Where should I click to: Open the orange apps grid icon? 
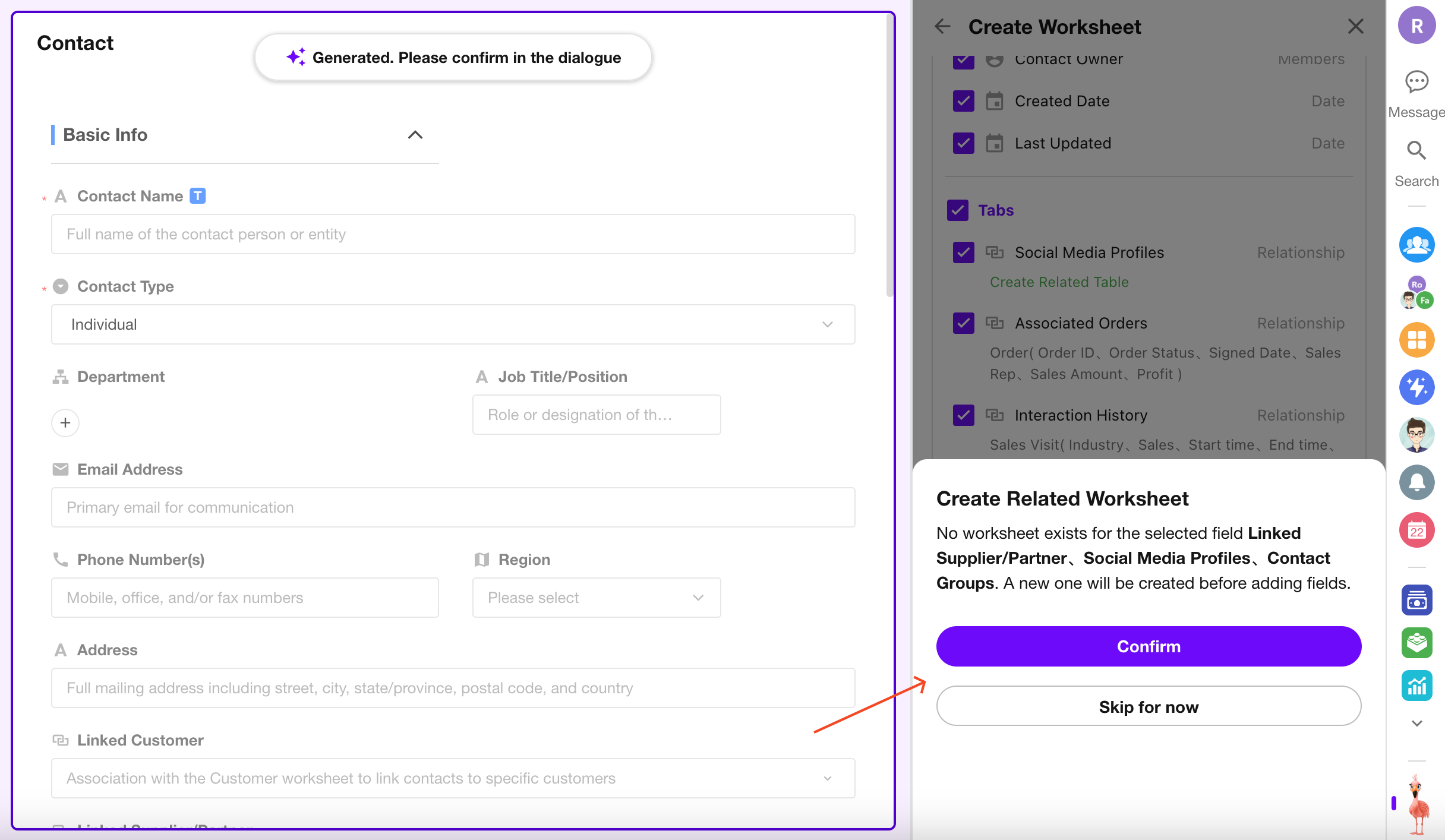pos(1416,340)
